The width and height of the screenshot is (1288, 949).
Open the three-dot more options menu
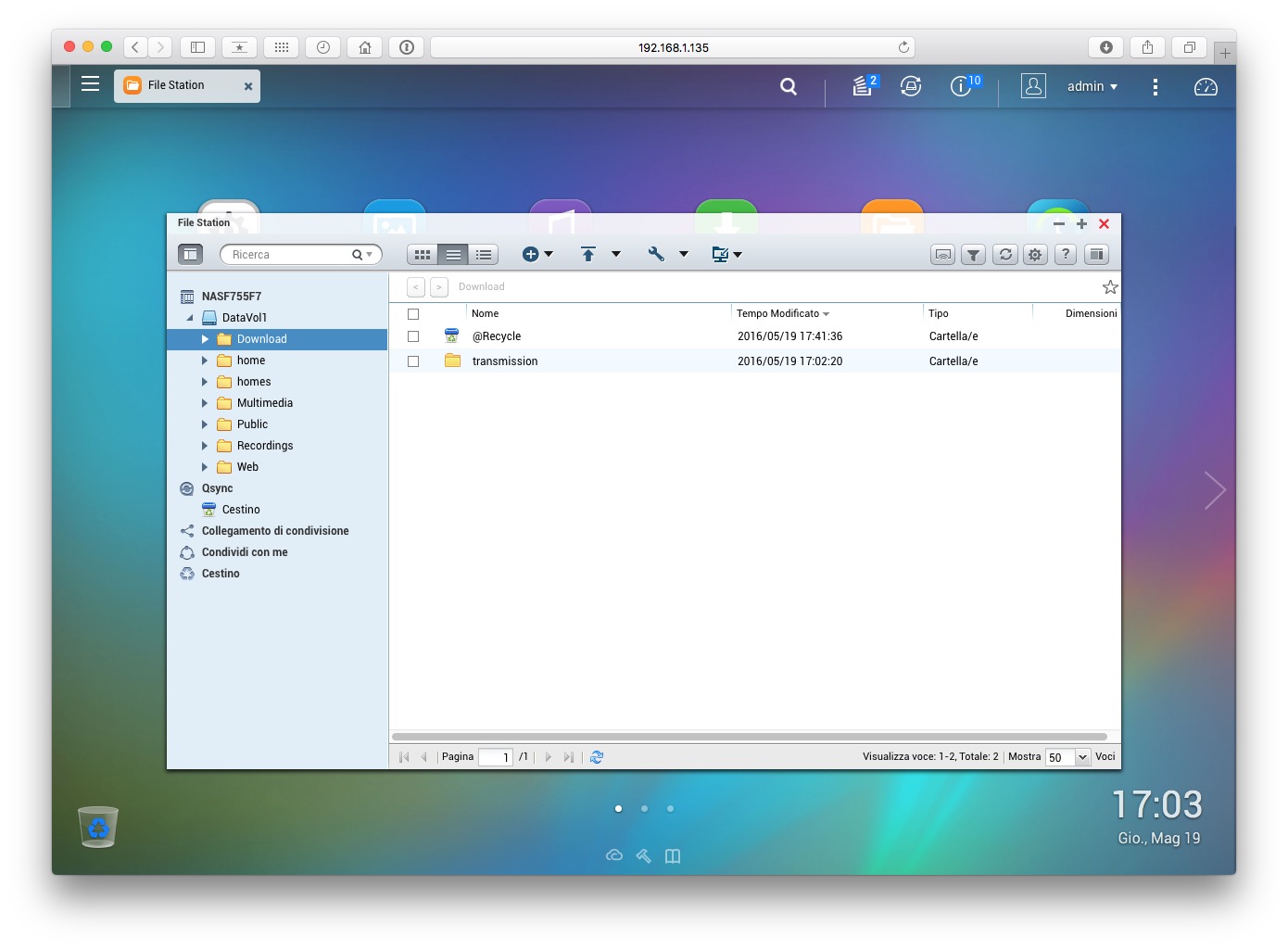tap(1155, 86)
